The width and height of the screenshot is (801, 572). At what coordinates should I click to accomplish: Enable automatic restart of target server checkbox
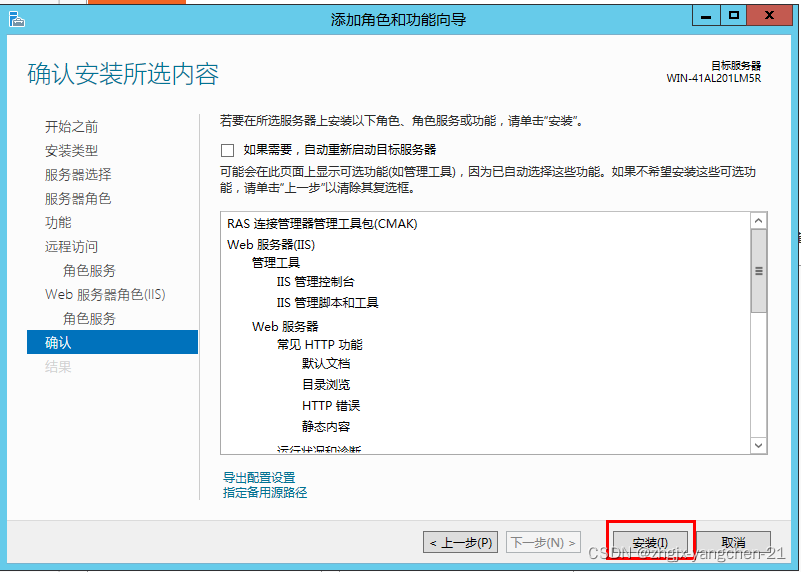click(x=227, y=150)
